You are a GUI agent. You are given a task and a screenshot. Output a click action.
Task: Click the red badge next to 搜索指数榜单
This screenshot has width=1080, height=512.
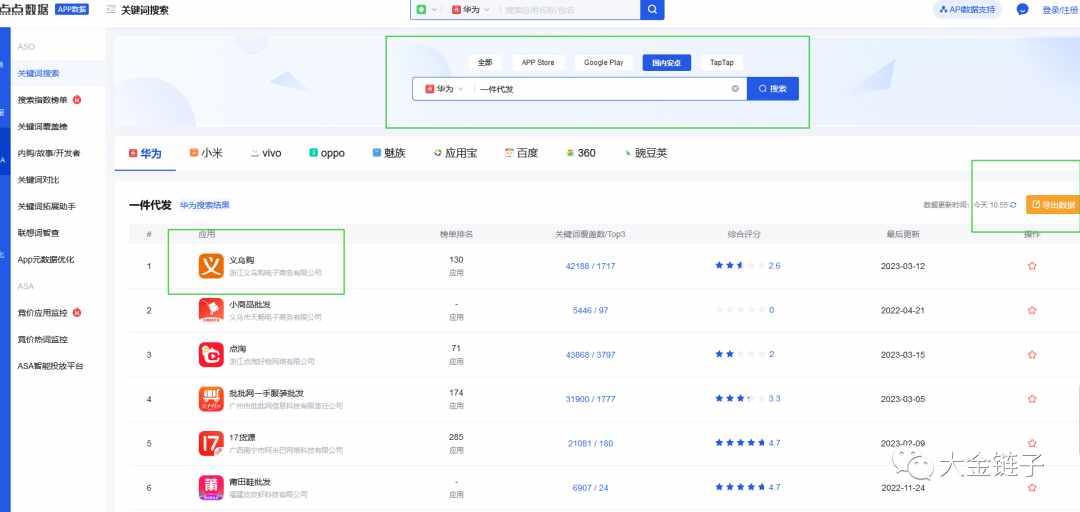[76, 100]
